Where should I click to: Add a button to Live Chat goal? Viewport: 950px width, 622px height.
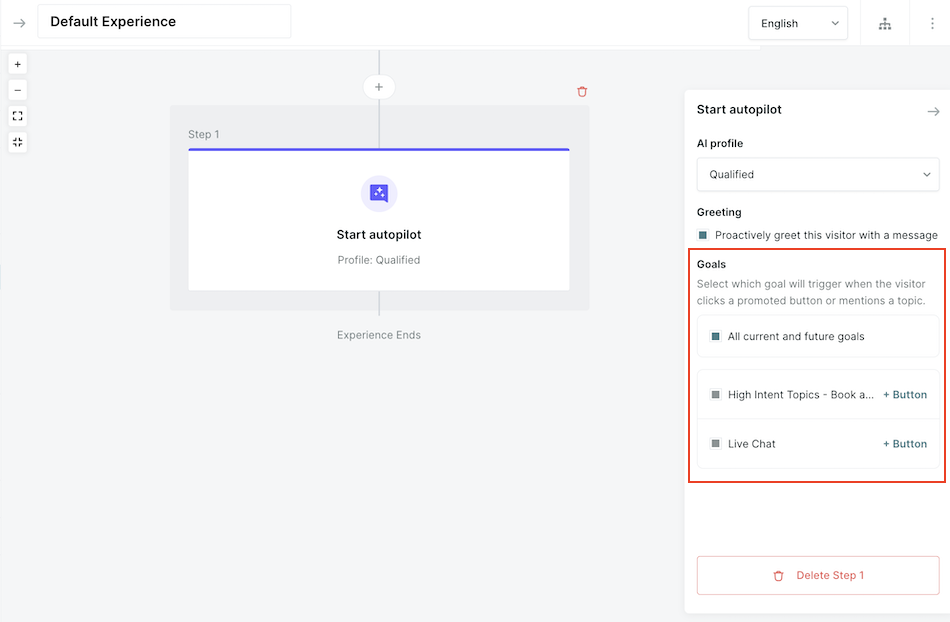click(905, 443)
